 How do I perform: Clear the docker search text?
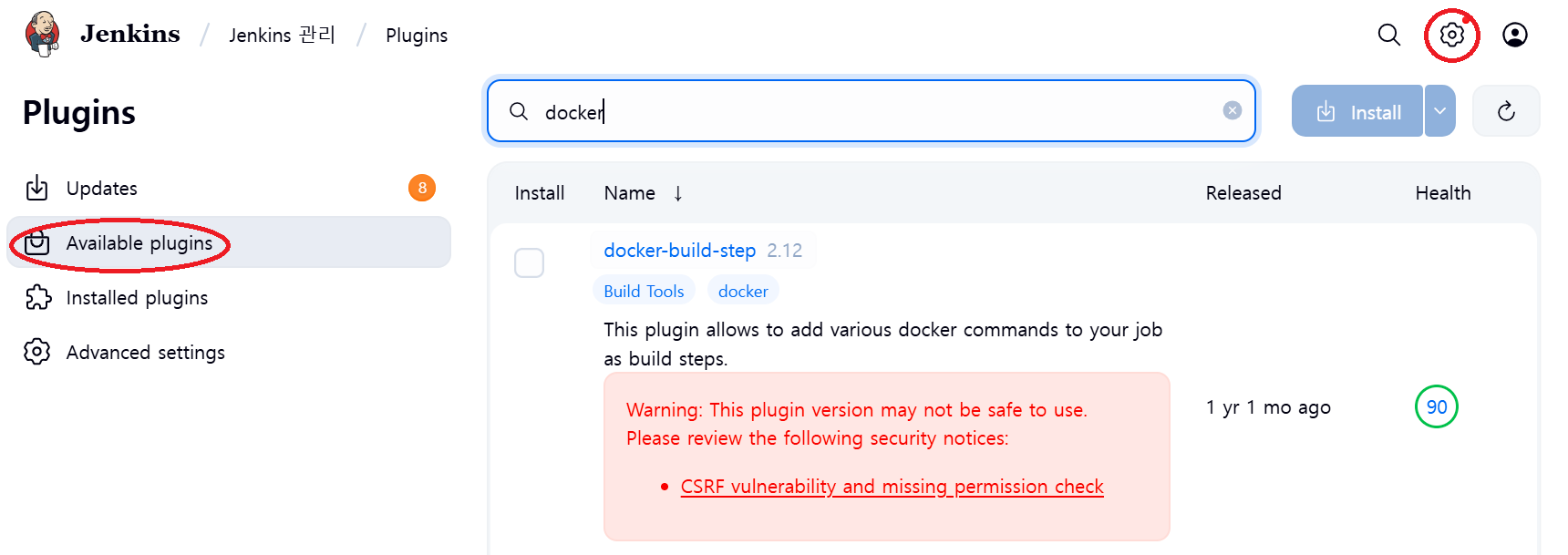[1232, 110]
